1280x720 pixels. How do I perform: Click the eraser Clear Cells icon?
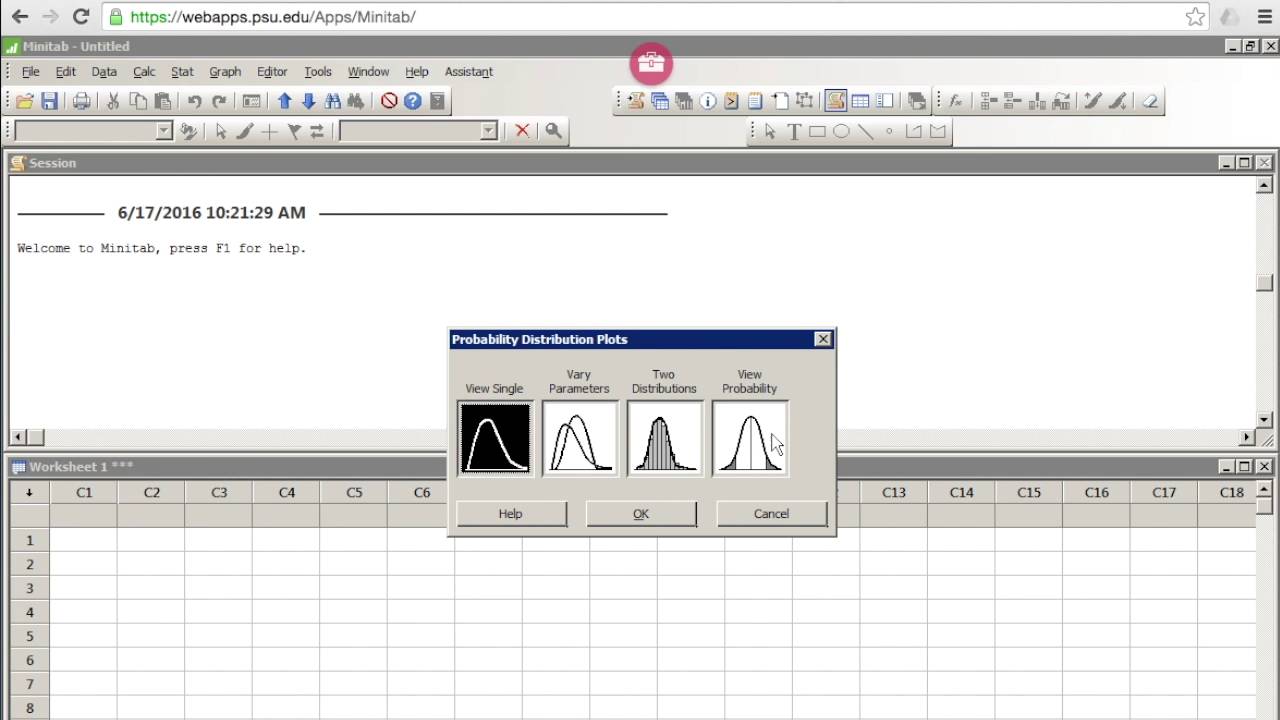click(1150, 101)
